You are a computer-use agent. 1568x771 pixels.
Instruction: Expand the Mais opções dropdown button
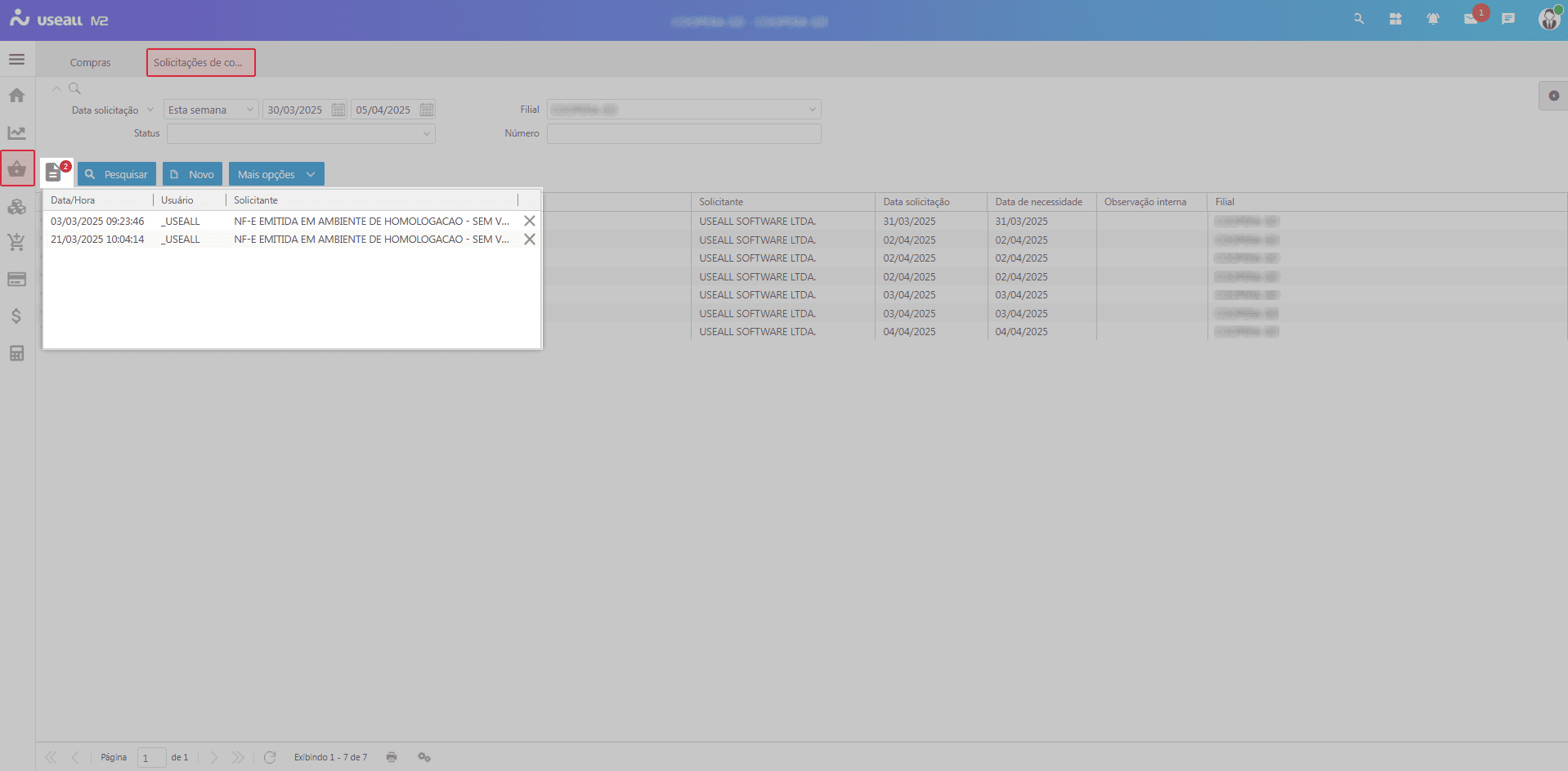pyautogui.click(x=276, y=174)
